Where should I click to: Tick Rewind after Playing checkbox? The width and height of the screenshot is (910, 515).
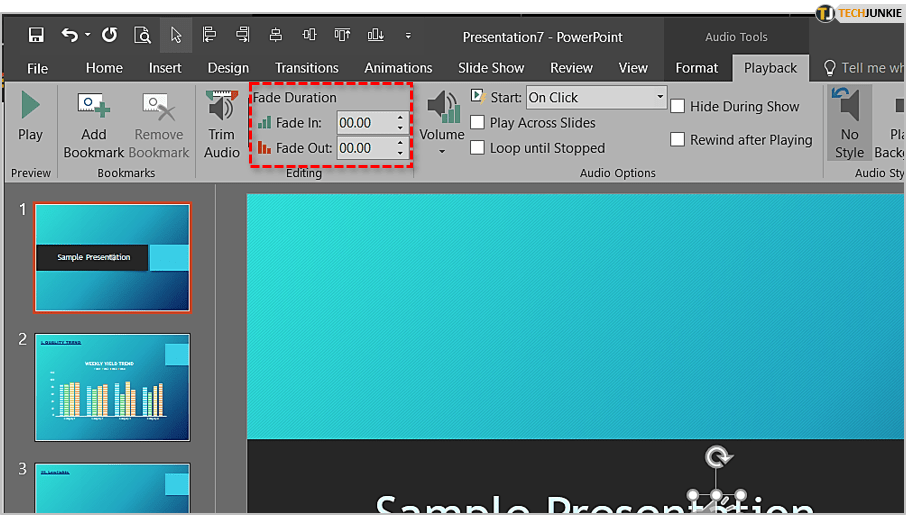[x=678, y=140]
